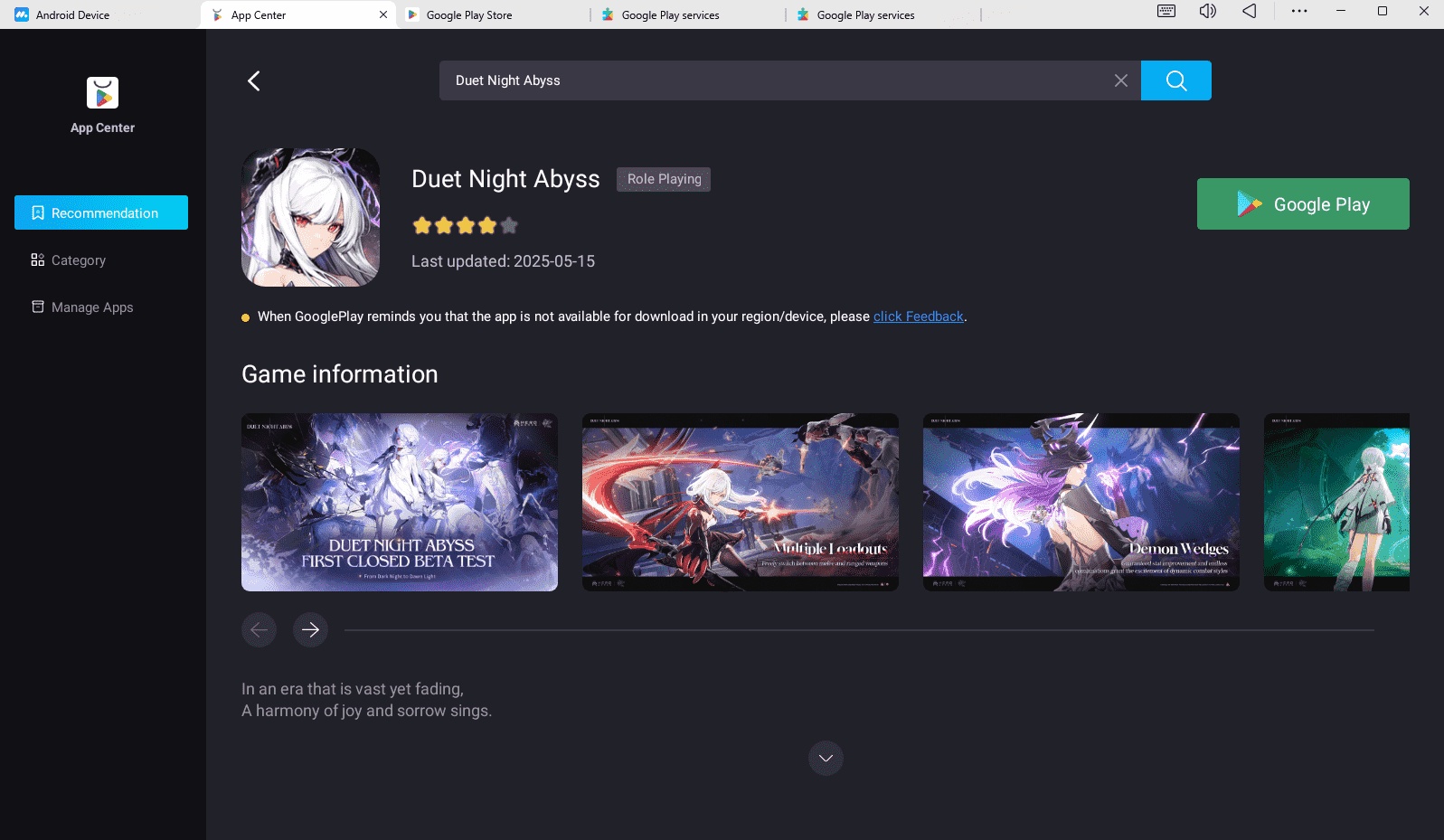Advance screenshots with right arrow button
1444x840 pixels.
click(310, 629)
